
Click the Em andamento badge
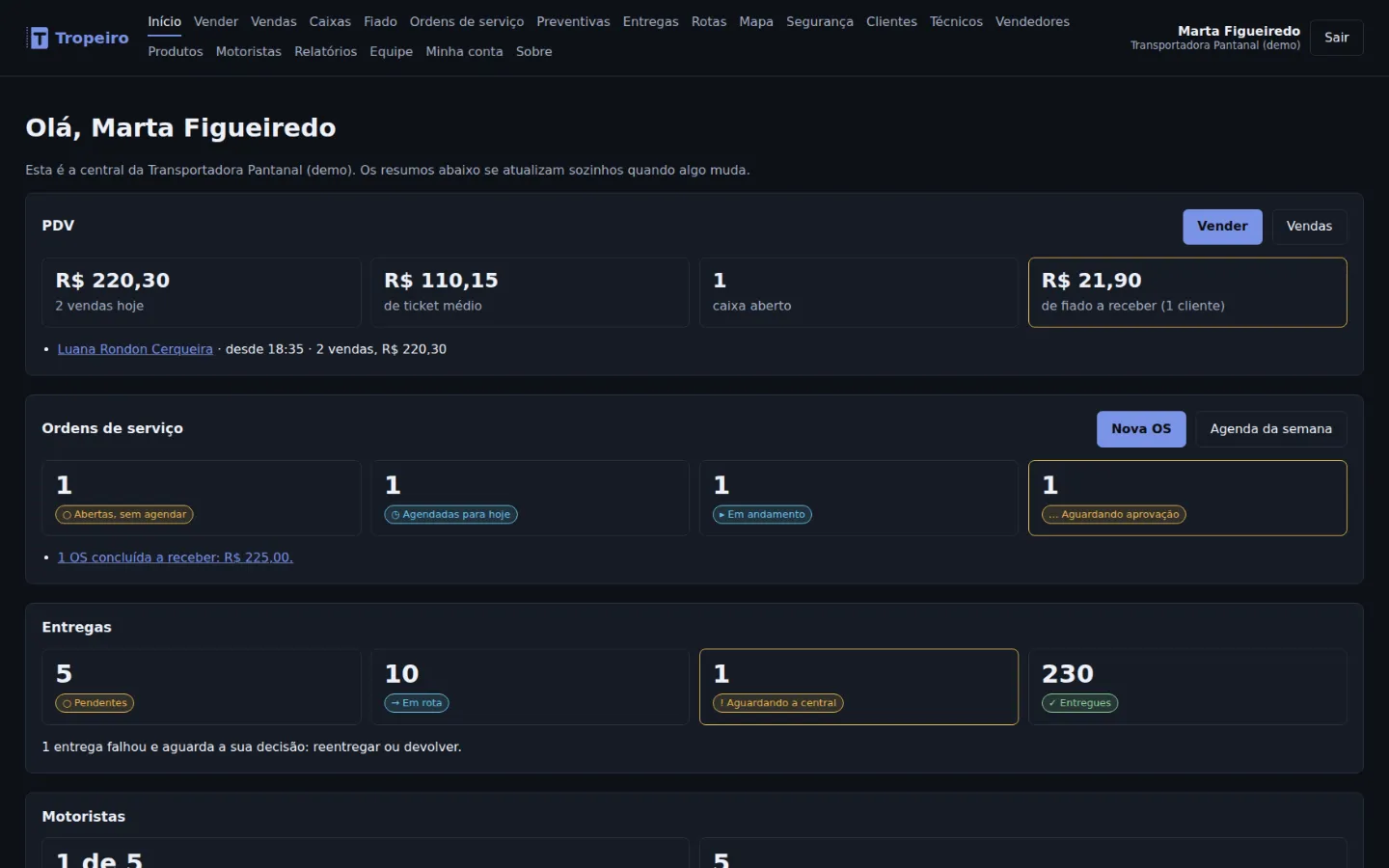(x=762, y=515)
